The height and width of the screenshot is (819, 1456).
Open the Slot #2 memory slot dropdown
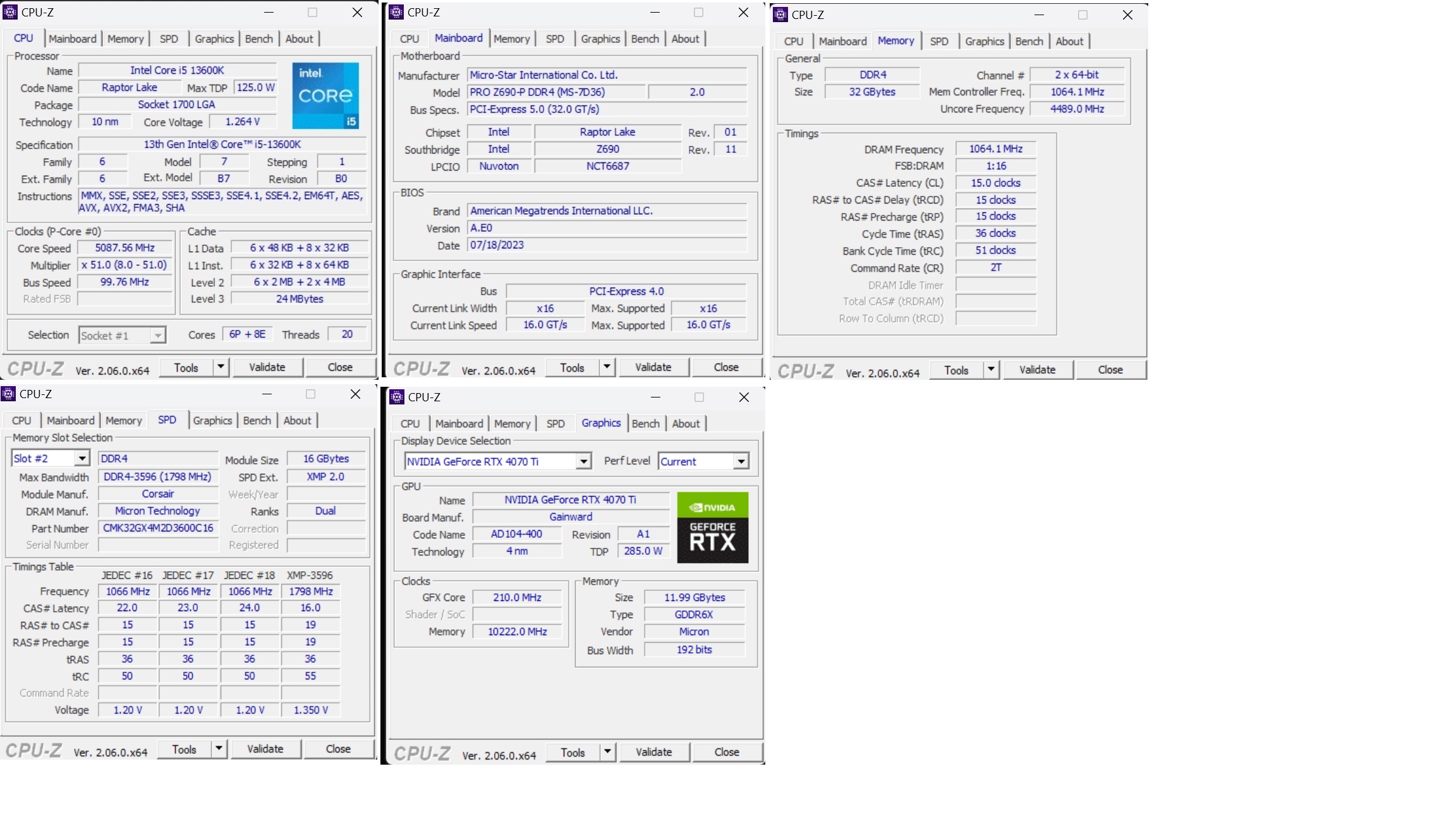point(82,458)
